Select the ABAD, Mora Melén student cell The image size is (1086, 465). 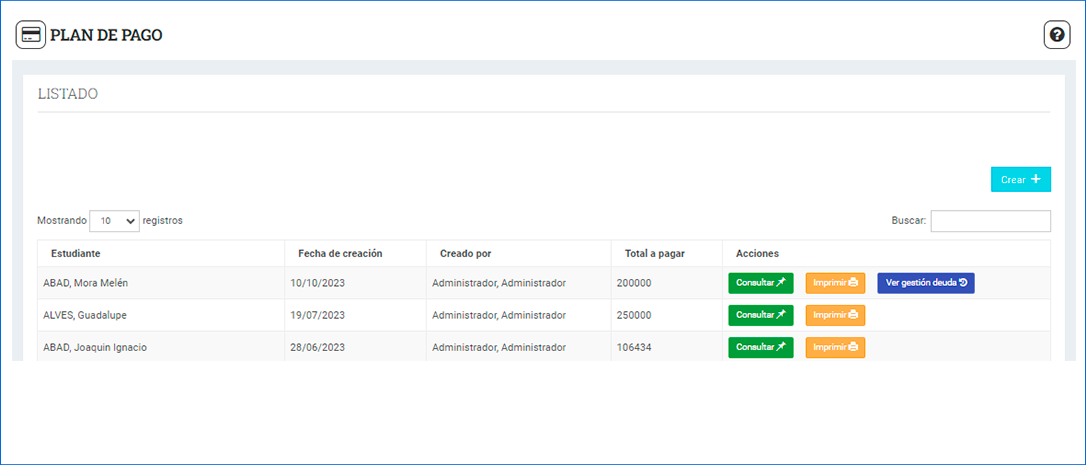tap(85, 283)
